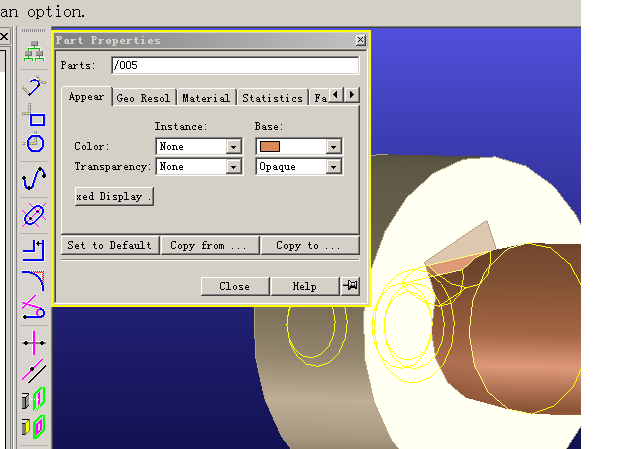640x449 pixels.
Task: Select the magenta tangent trim tool
Action: [34, 307]
